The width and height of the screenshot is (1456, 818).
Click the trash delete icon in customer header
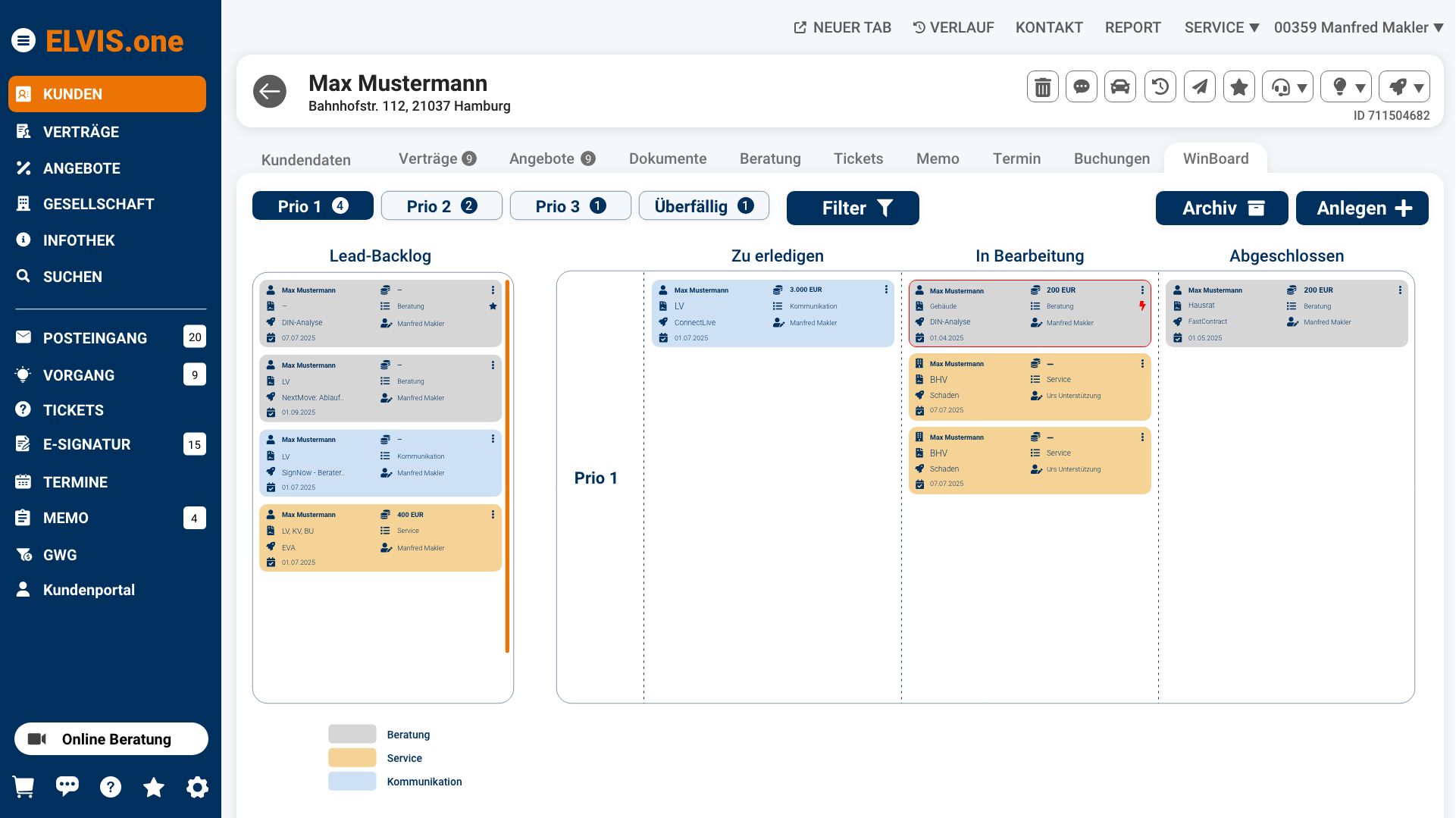tap(1043, 87)
